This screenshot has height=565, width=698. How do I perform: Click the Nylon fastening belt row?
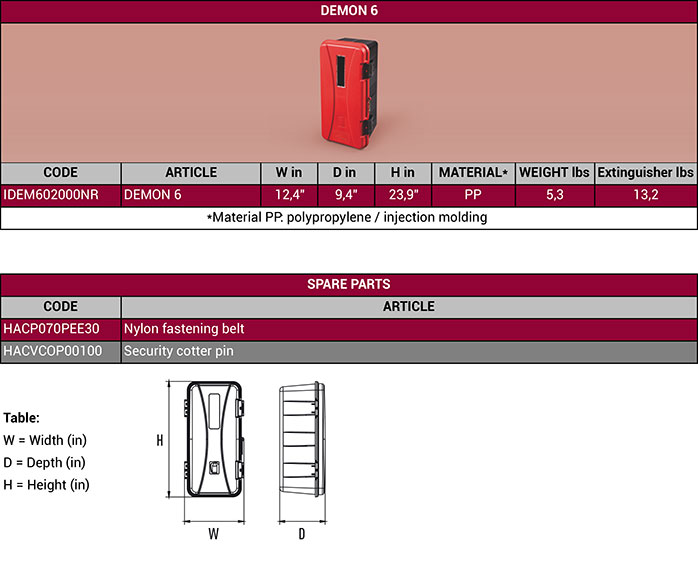coord(408,328)
